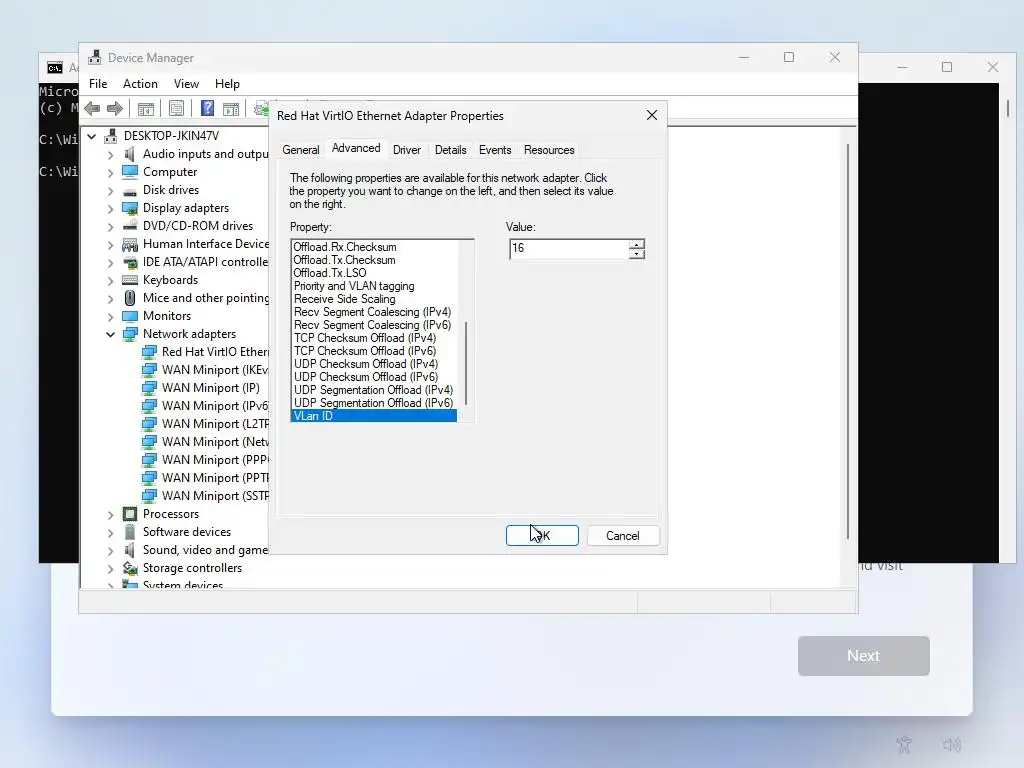Select the DESKTOP-JKIN47V computer icon
This screenshot has height=768, width=1024.
(x=111, y=136)
